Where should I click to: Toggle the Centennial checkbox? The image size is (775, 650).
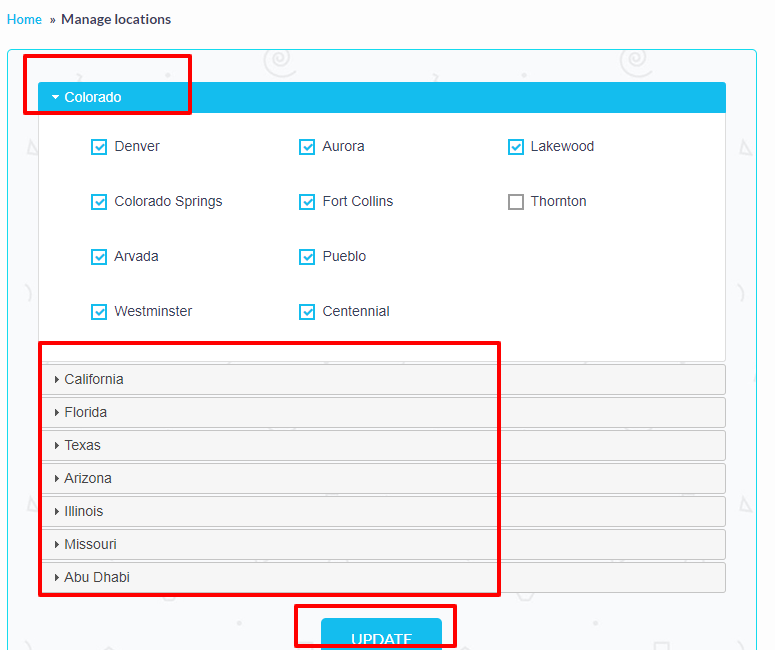point(307,312)
